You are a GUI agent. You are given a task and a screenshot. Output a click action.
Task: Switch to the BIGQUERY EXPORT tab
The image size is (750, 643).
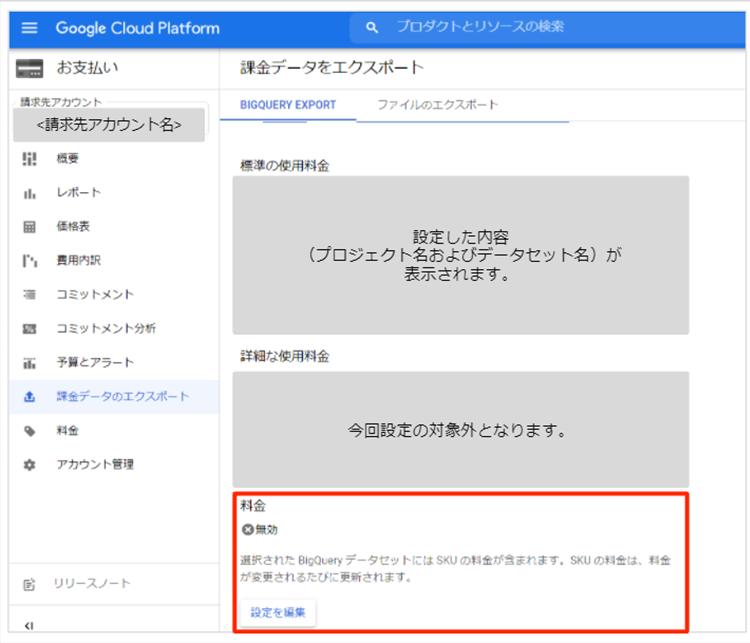(x=288, y=105)
